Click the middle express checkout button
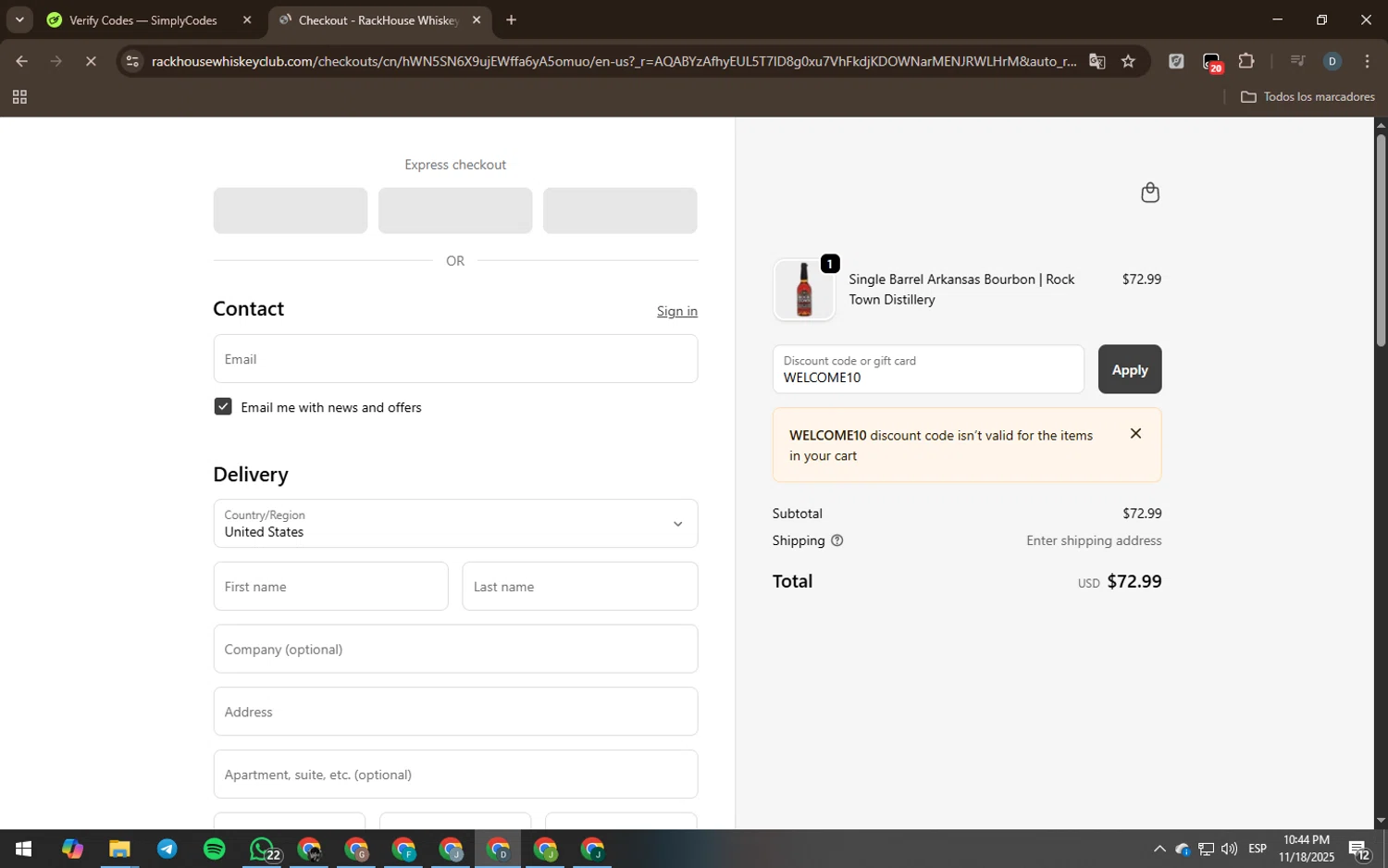This screenshot has height=868, width=1388. 455,211
